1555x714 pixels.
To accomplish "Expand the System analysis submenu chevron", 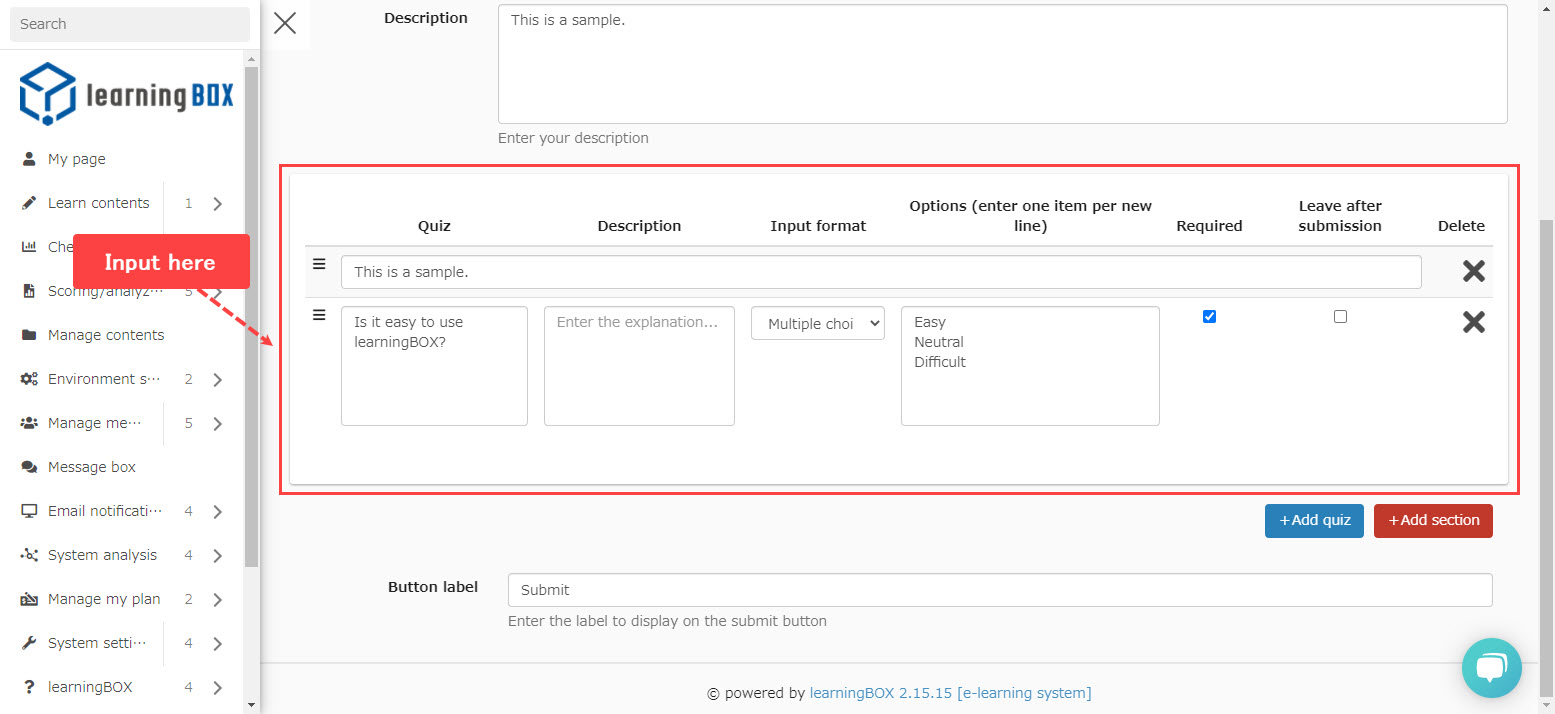I will (217, 556).
